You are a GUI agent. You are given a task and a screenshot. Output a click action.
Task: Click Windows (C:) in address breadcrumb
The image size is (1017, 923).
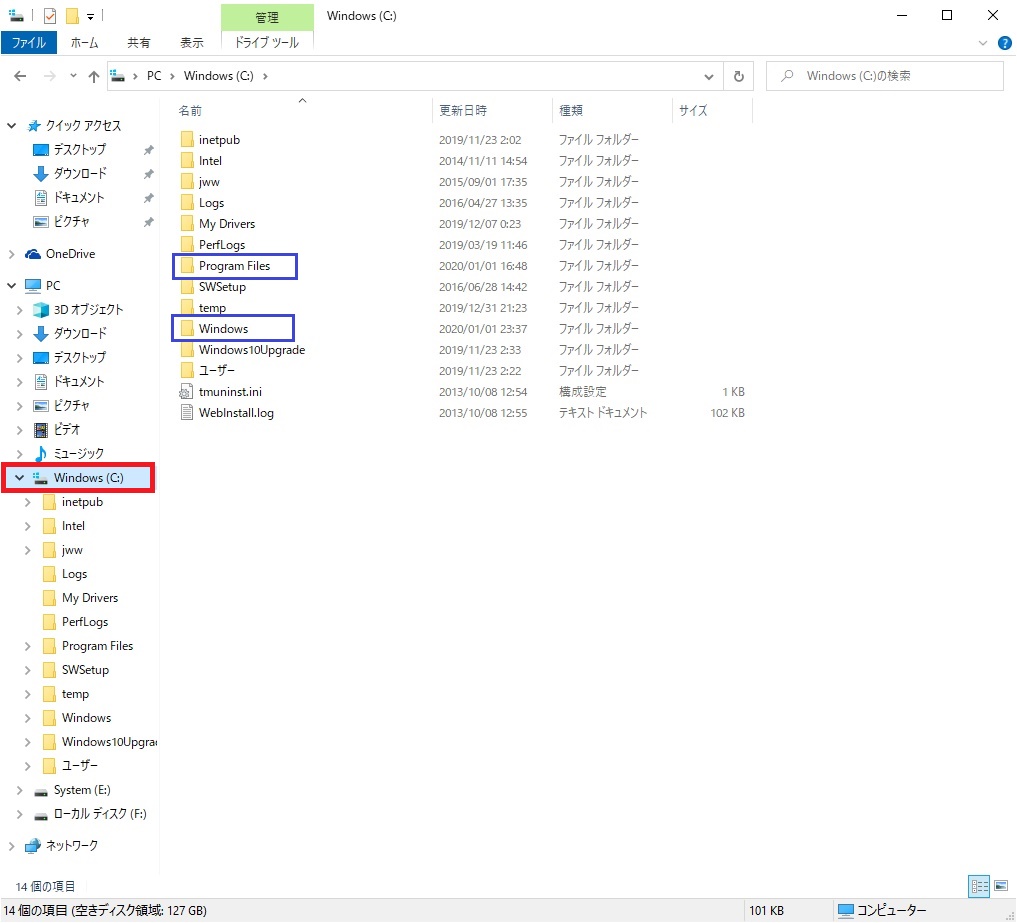pos(219,76)
